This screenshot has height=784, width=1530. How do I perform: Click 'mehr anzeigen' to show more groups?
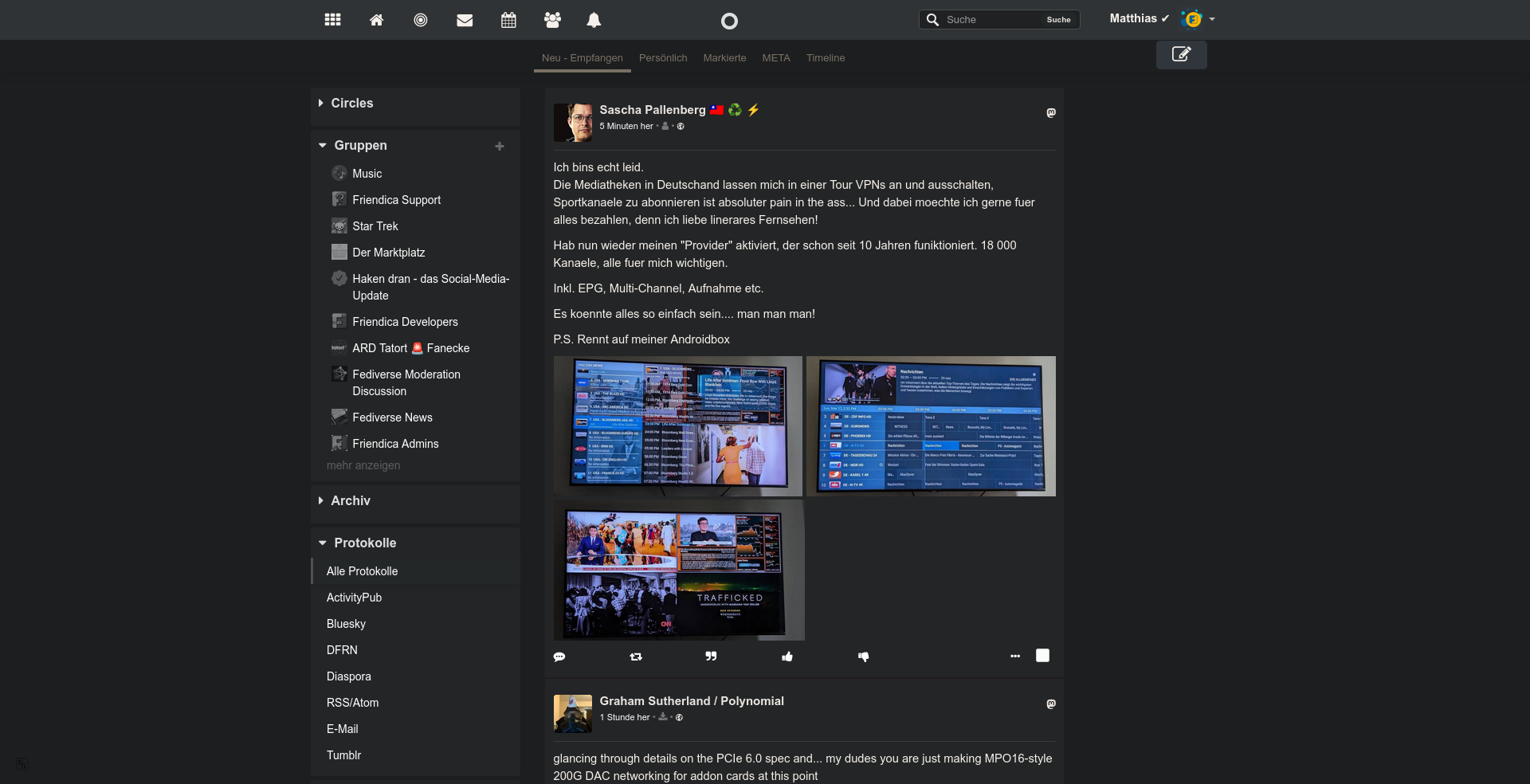(x=363, y=465)
